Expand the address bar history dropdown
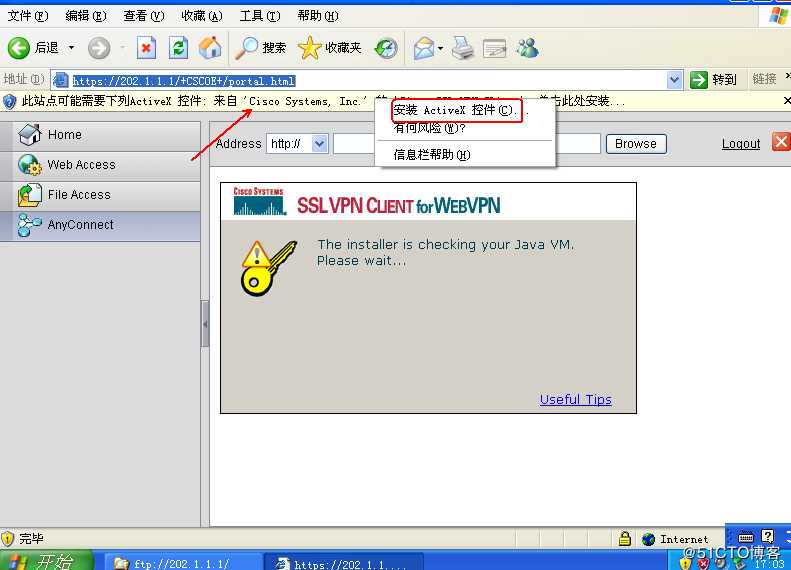 [674, 80]
